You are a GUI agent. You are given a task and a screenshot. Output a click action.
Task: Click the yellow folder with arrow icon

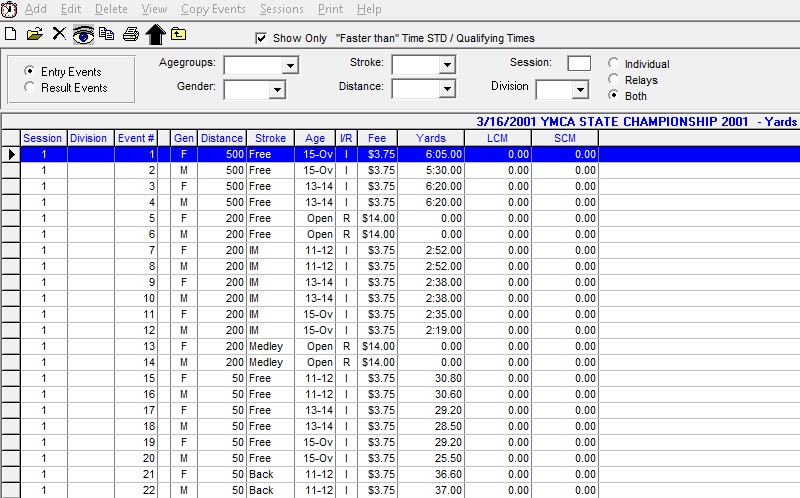[178, 34]
